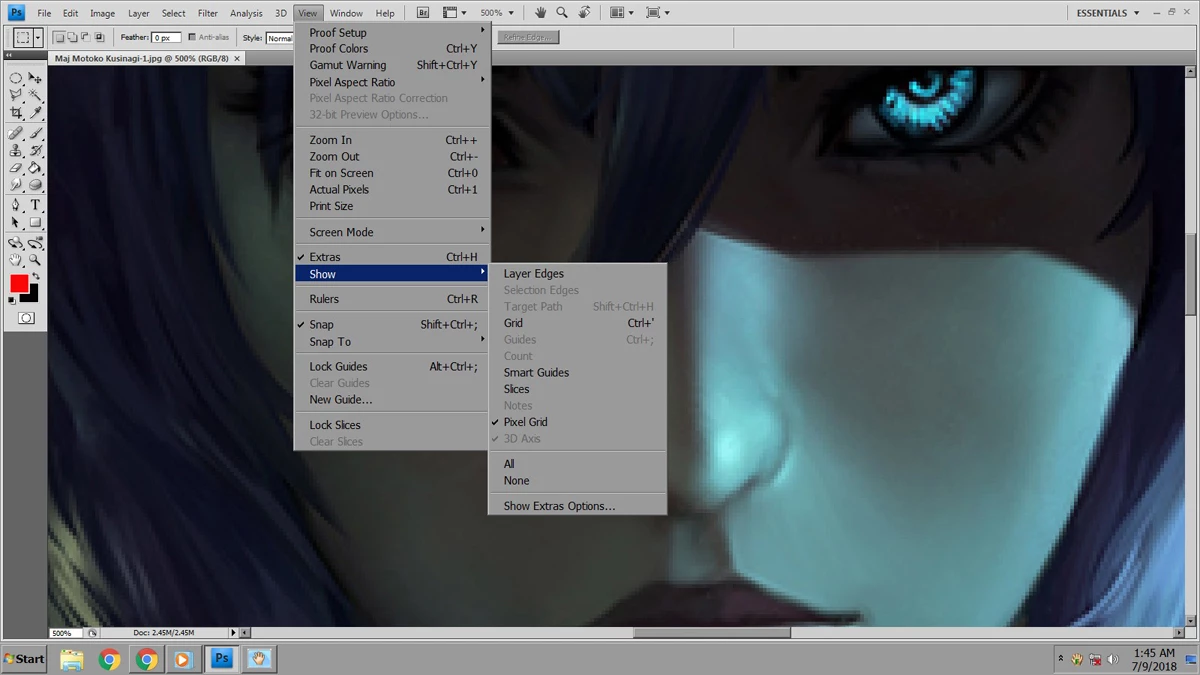Expand the Screen Mode submenu
The width and height of the screenshot is (1200, 675).
[392, 232]
